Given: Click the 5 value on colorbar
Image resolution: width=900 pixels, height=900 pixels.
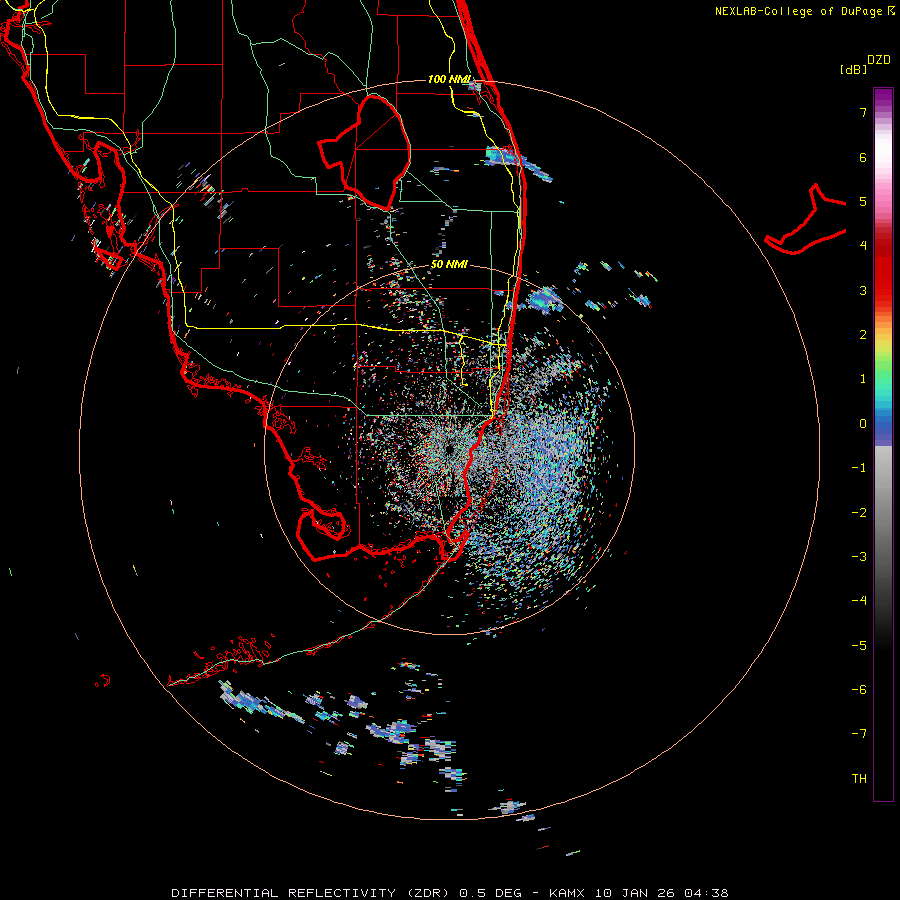Looking at the screenshot, I should coord(863,201).
